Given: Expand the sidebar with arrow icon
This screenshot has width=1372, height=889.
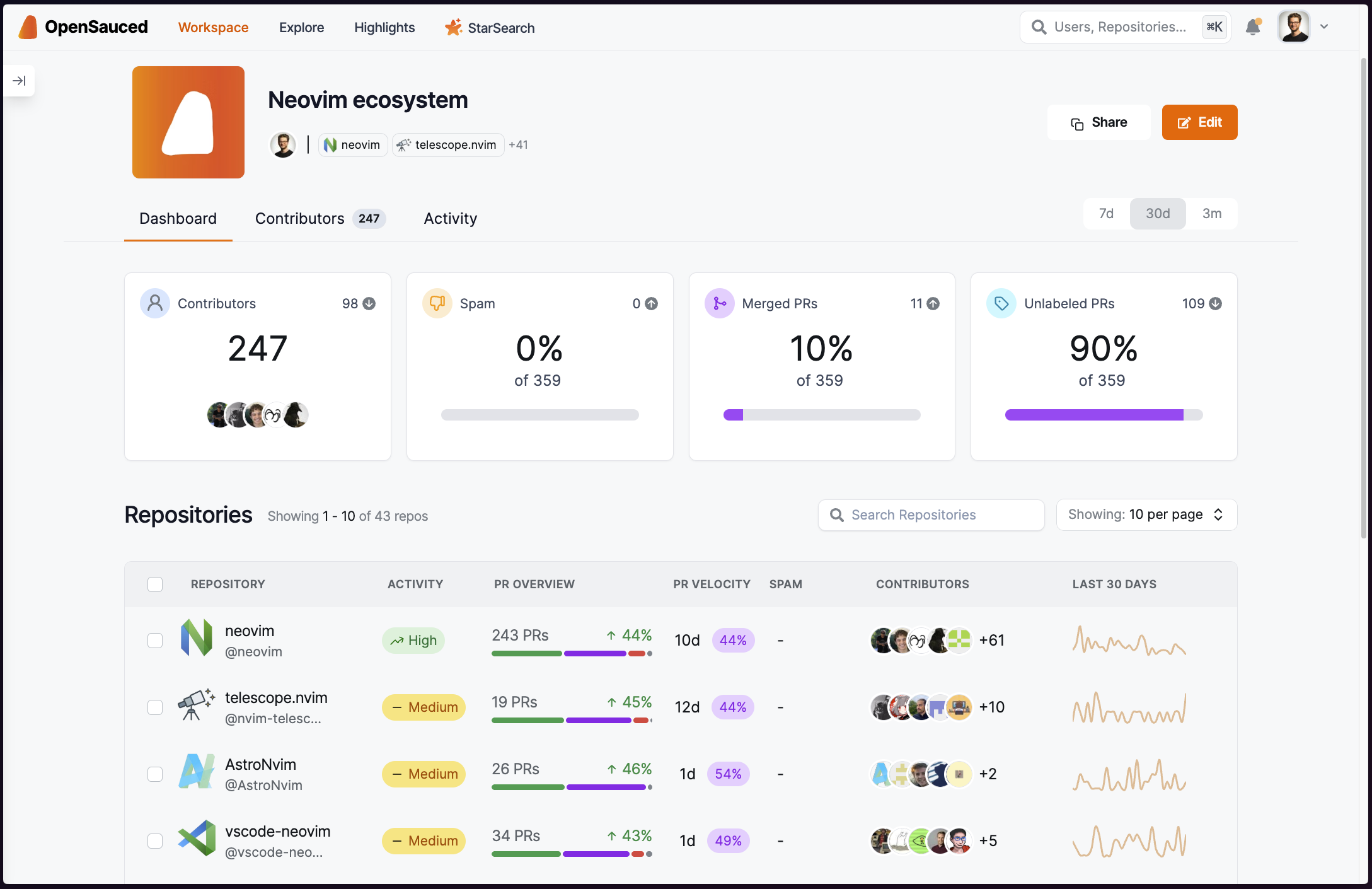Looking at the screenshot, I should [x=19, y=81].
